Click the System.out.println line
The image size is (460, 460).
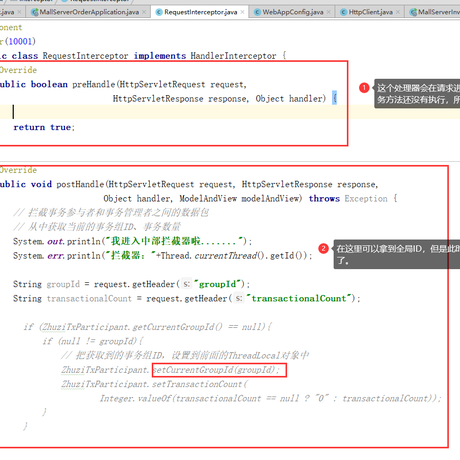tap(133, 241)
